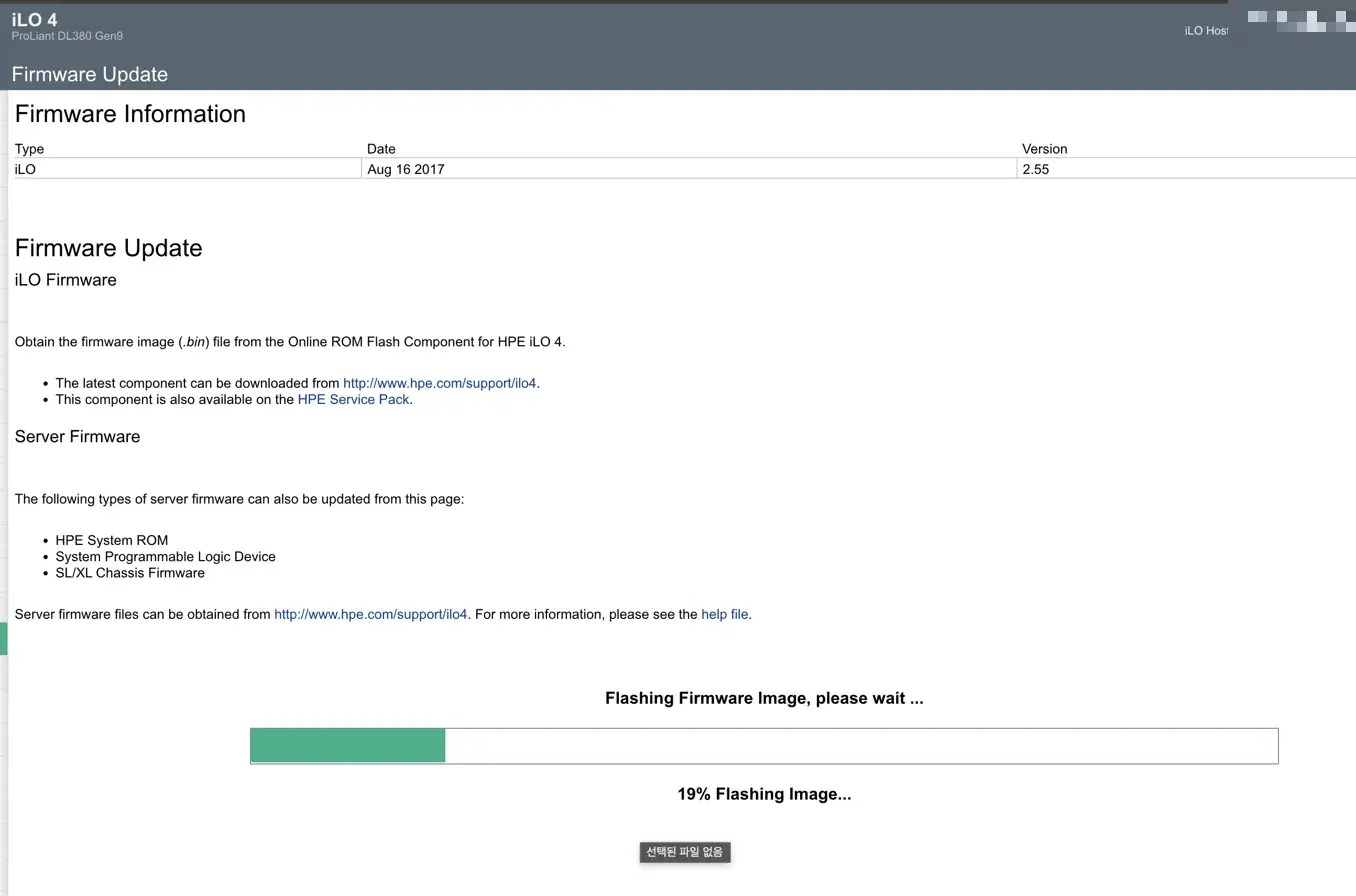Click the "Firmware Information" heading

130,114
